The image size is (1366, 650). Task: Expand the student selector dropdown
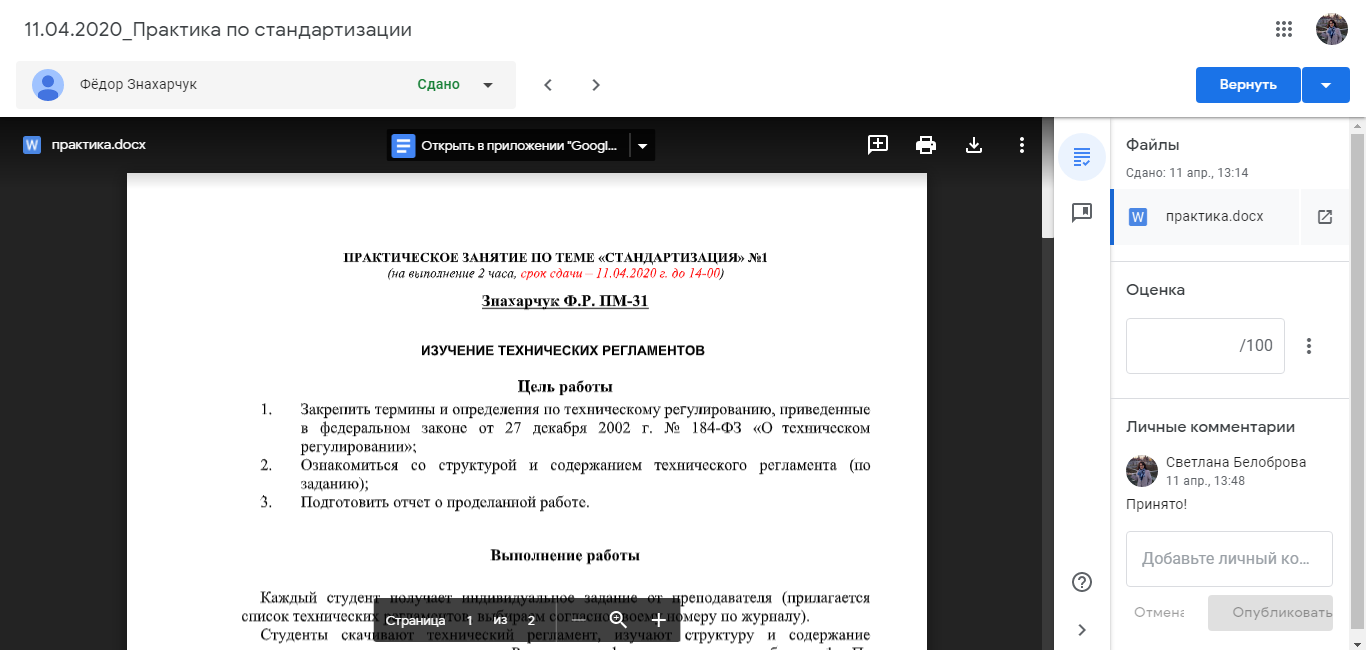pyautogui.click(x=488, y=85)
